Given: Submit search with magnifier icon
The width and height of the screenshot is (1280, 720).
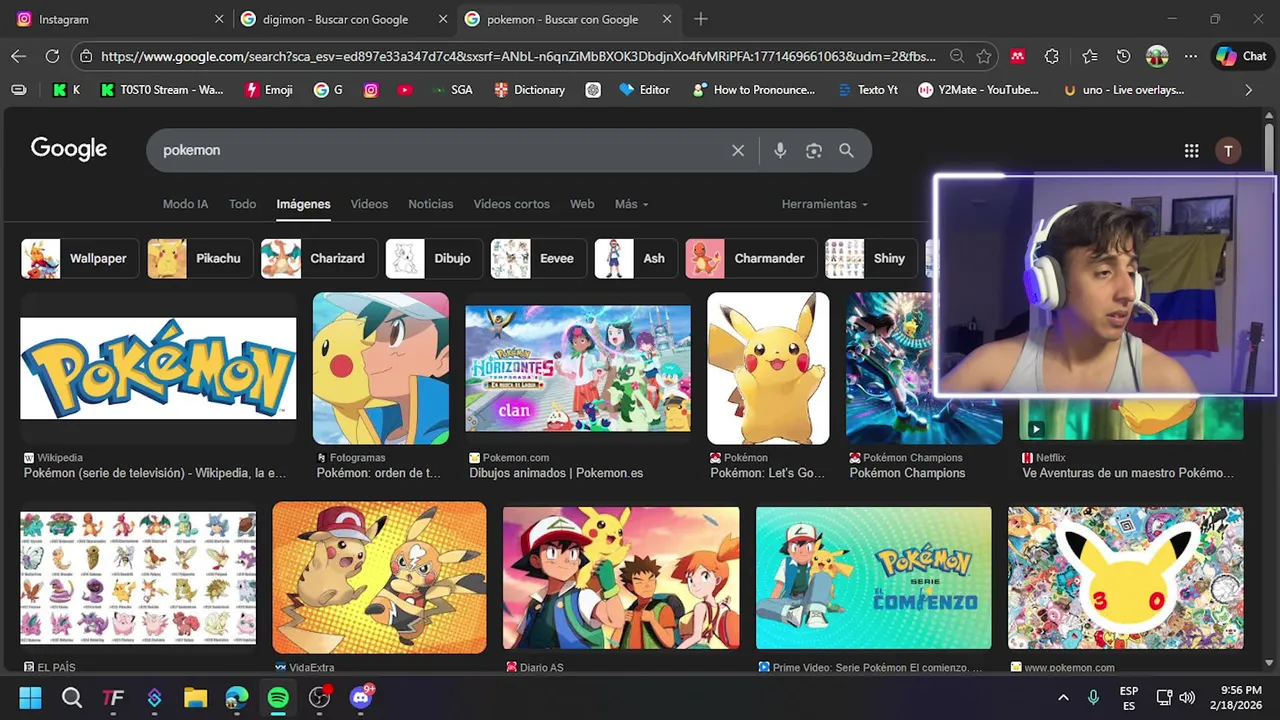Looking at the screenshot, I should 846,150.
